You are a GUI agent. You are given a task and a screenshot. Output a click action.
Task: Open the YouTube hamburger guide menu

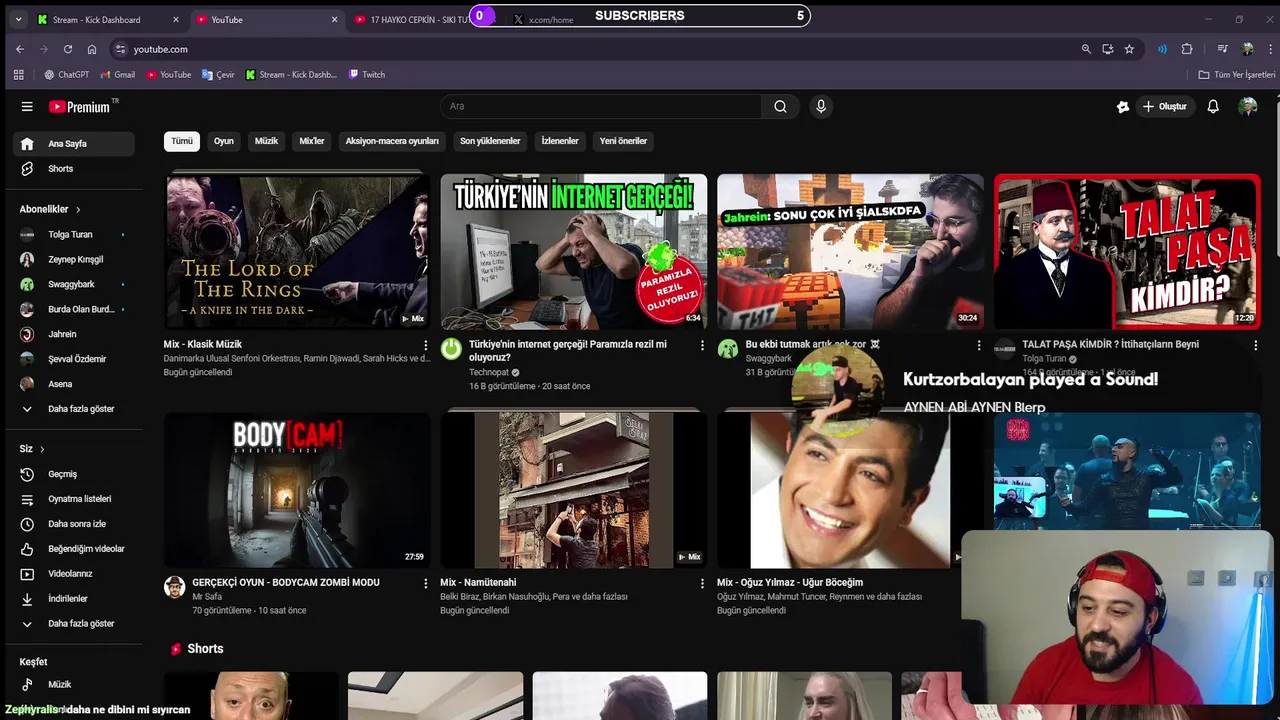(27, 107)
